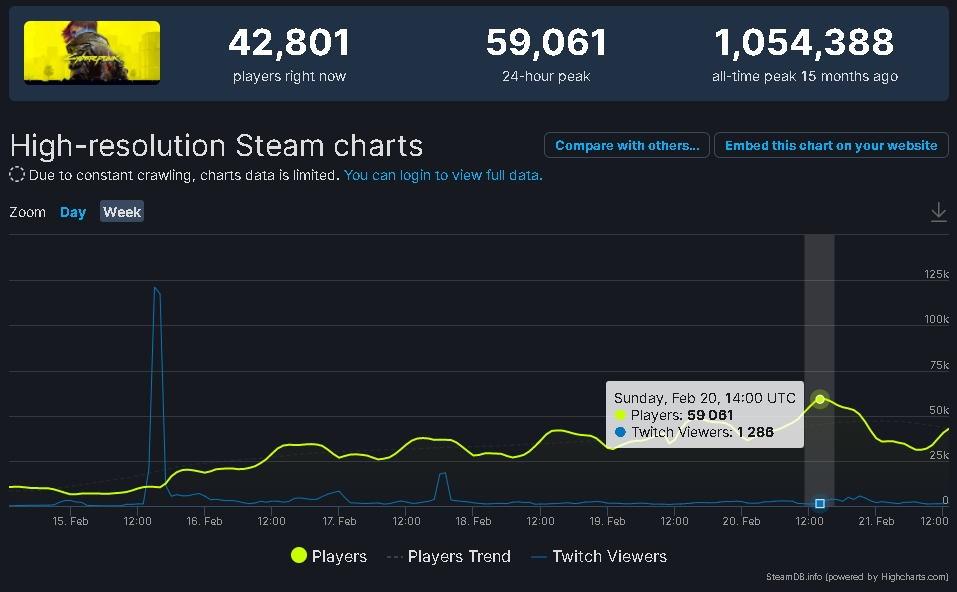Open the Compare with others dialog
This screenshot has width=957, height=592.
pos(626,145)
